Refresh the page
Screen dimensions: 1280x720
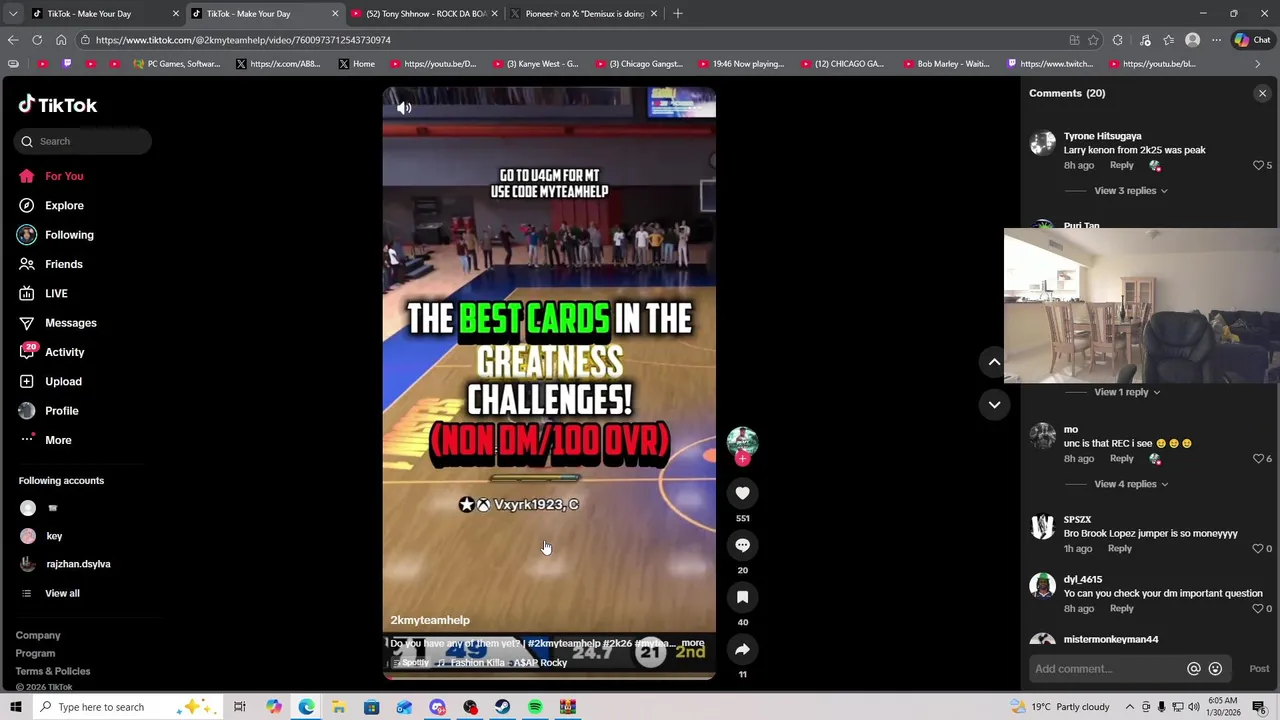(37, 40)
